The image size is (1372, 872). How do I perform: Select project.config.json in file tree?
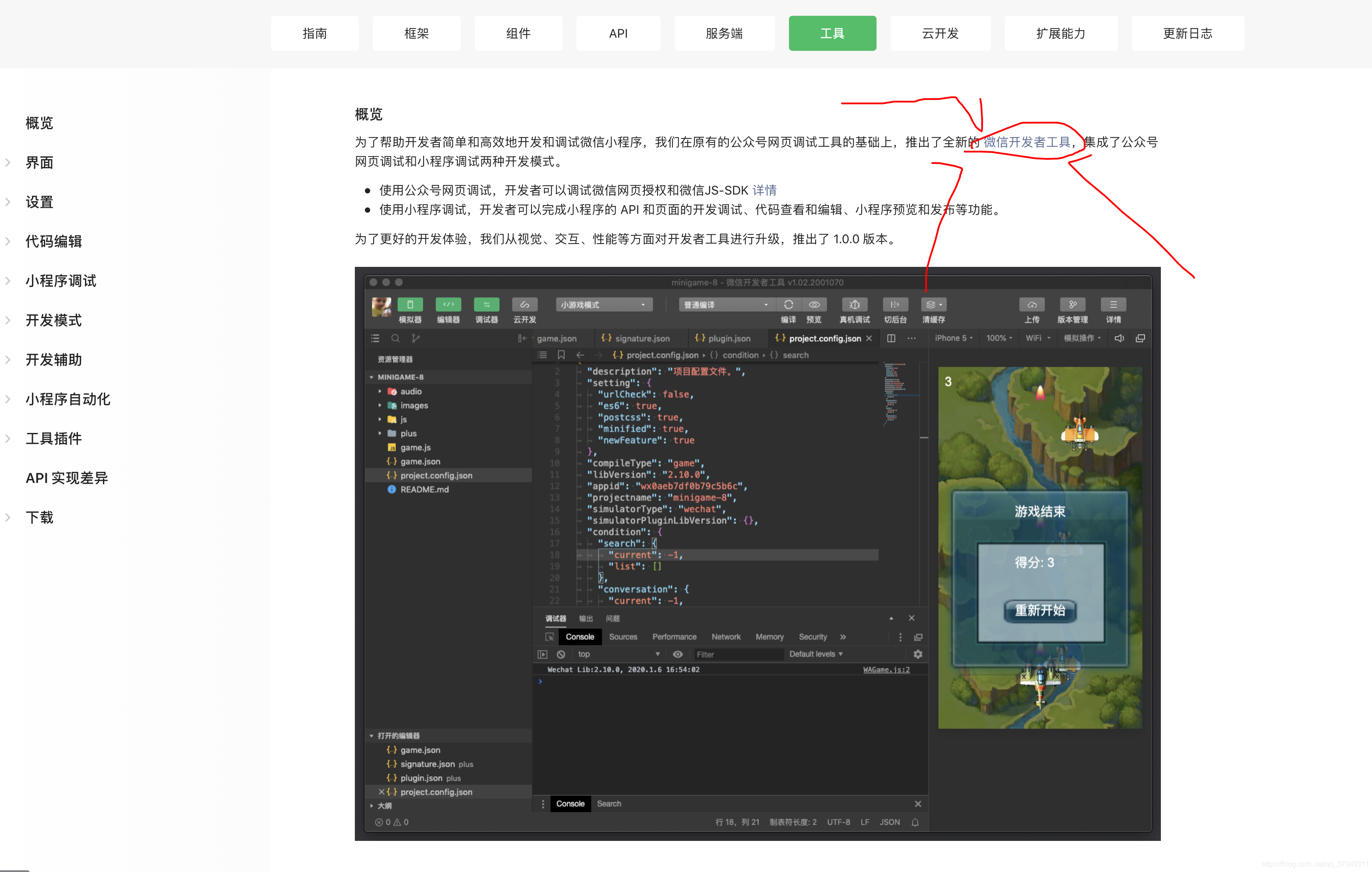coord(436,475)
